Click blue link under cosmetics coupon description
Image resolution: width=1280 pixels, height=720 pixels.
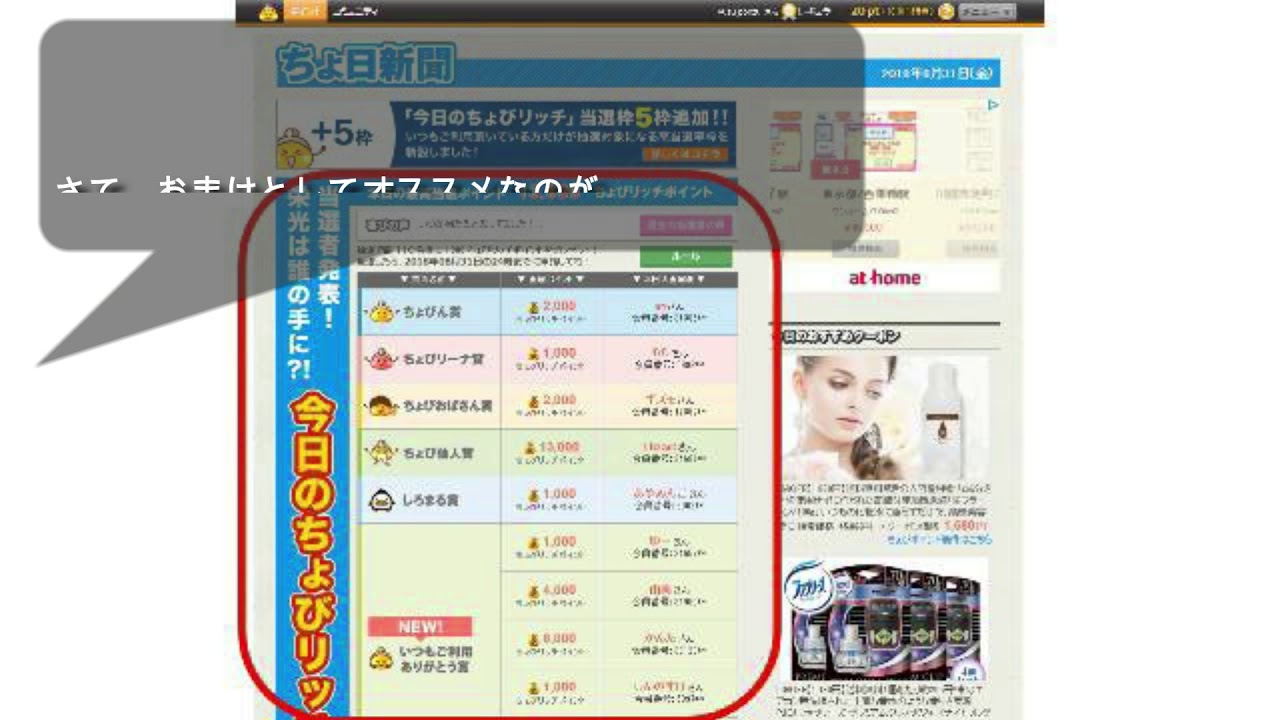pos(939,539)
